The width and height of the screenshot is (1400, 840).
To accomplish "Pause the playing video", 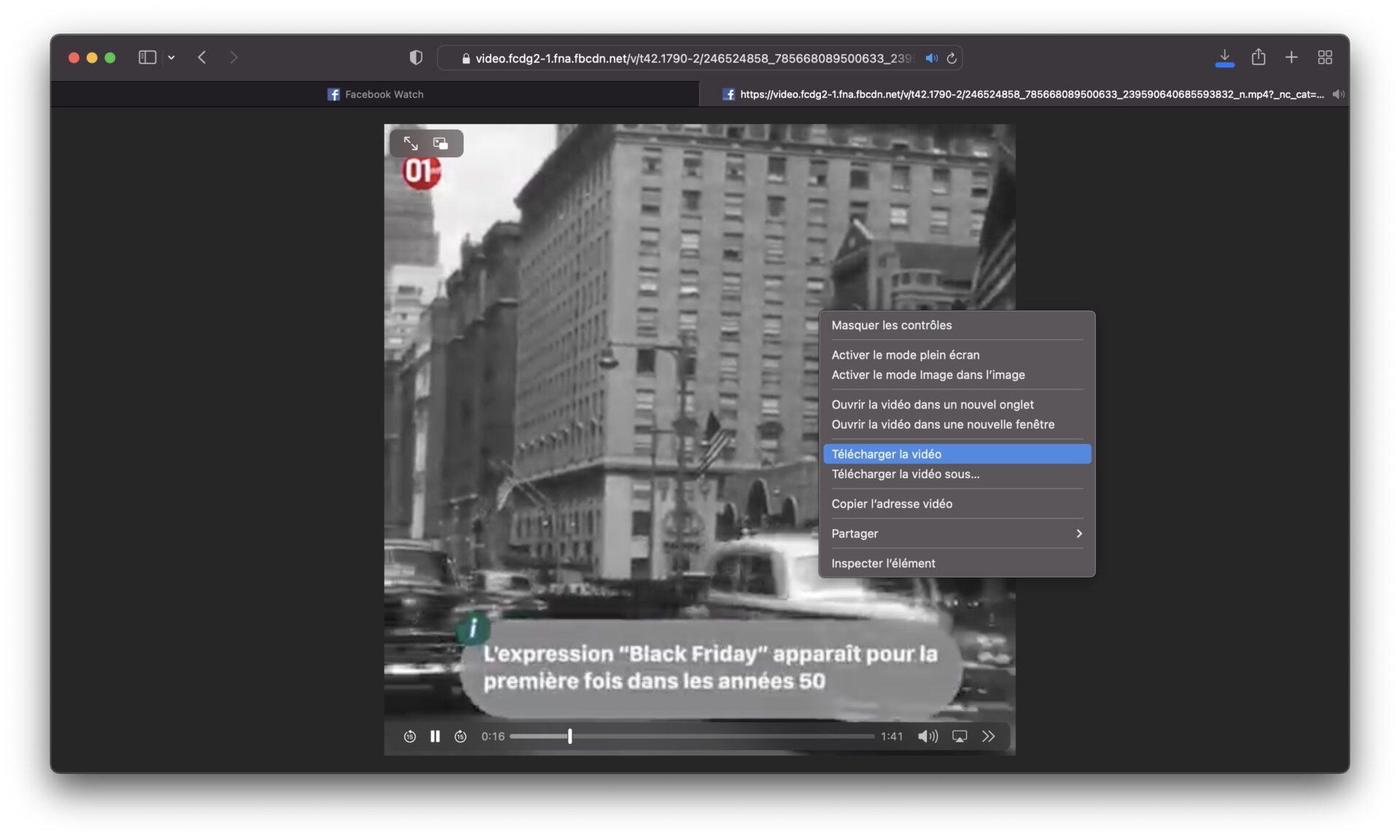I will coord(435,736).
